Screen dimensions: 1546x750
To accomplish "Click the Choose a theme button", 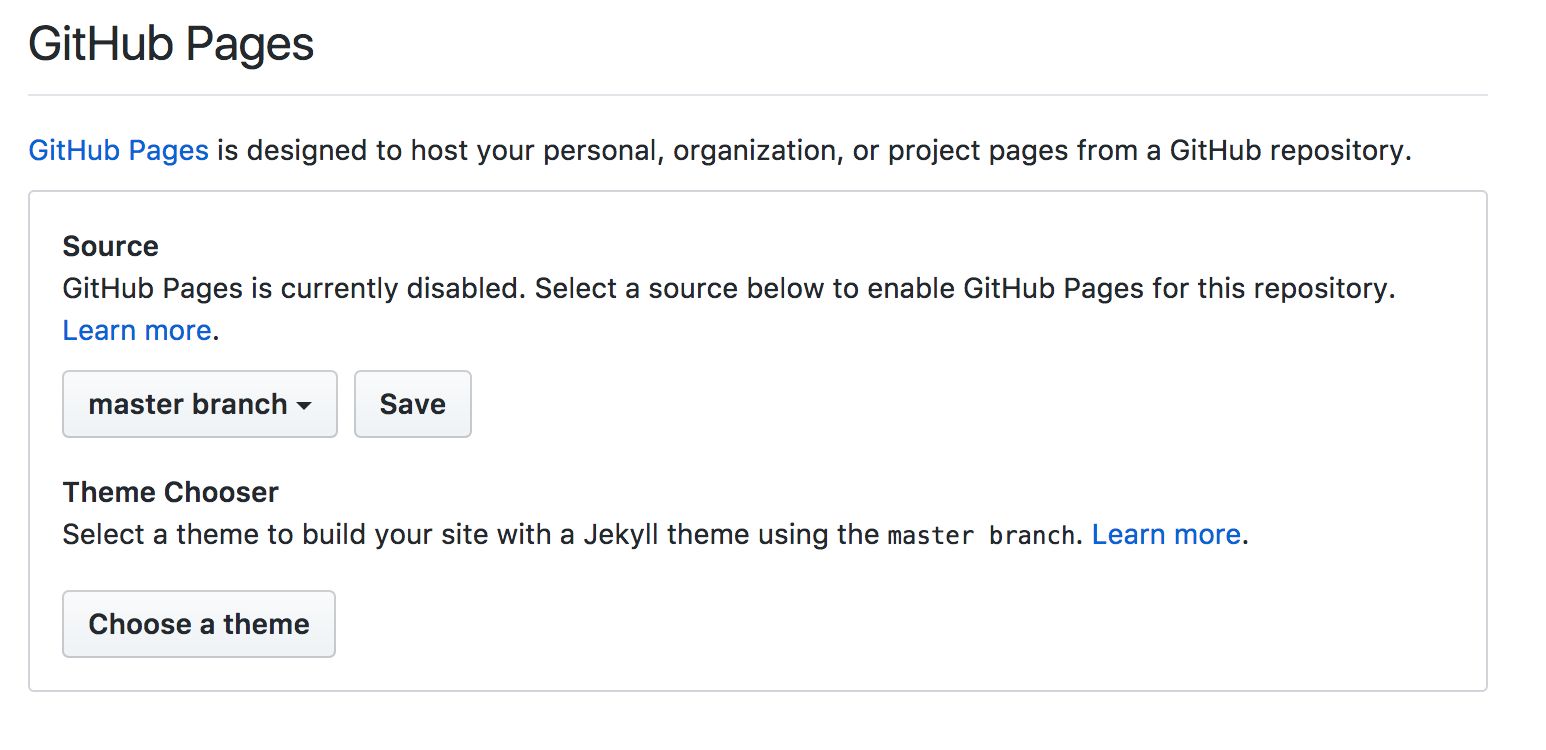I will coord(199,624).
